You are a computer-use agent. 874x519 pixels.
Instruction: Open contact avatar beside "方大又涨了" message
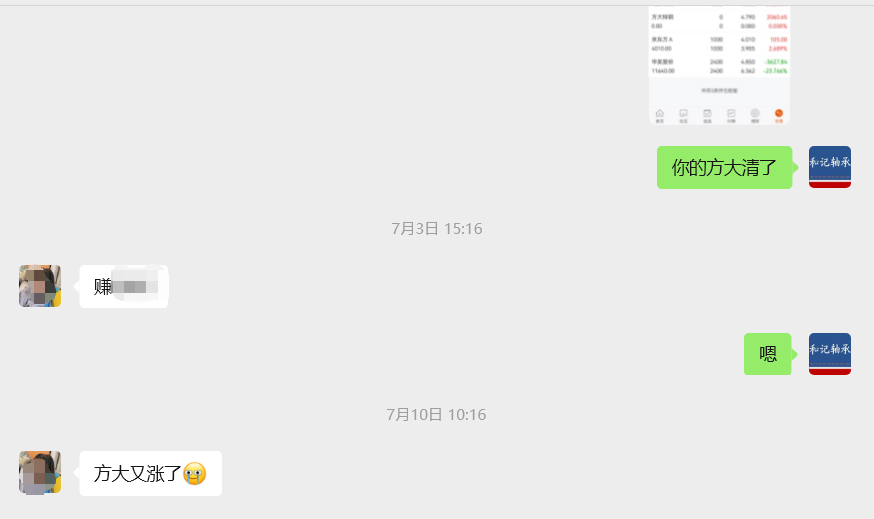click(x=40, y=472)
